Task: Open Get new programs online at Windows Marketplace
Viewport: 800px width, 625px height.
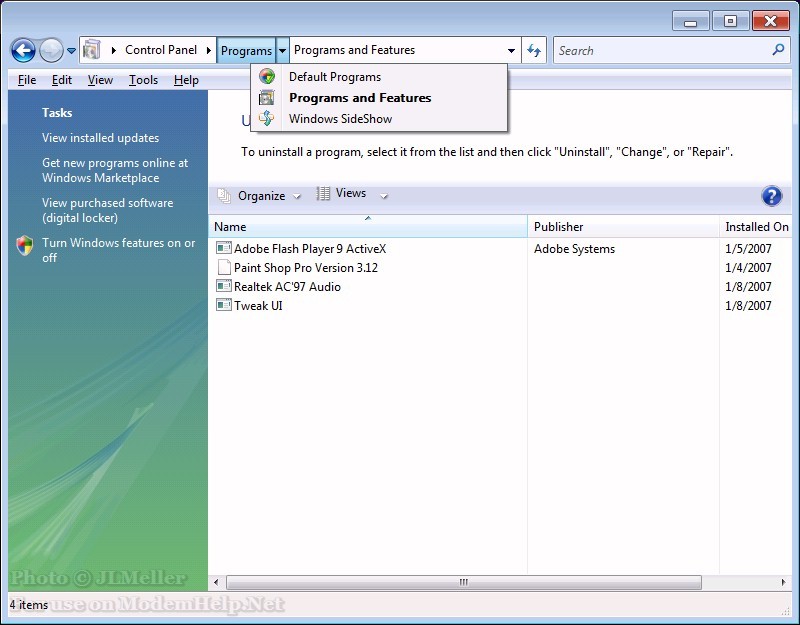Action: pyautogui.click(x=115, y=170)
